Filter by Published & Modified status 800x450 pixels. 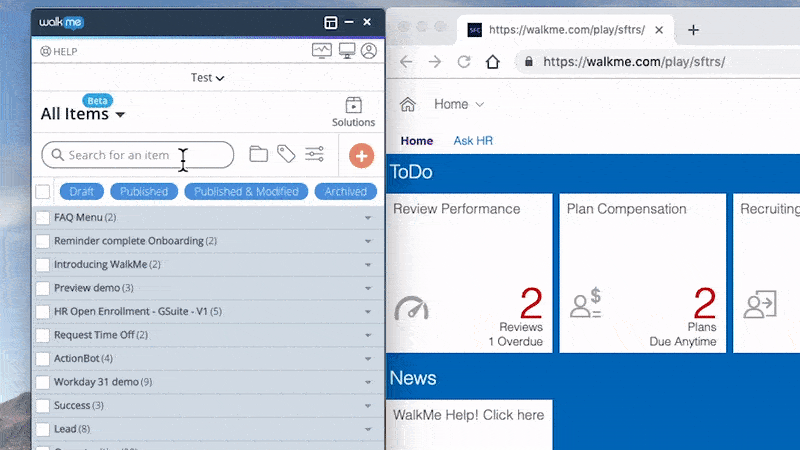click(x=246, y=192)
